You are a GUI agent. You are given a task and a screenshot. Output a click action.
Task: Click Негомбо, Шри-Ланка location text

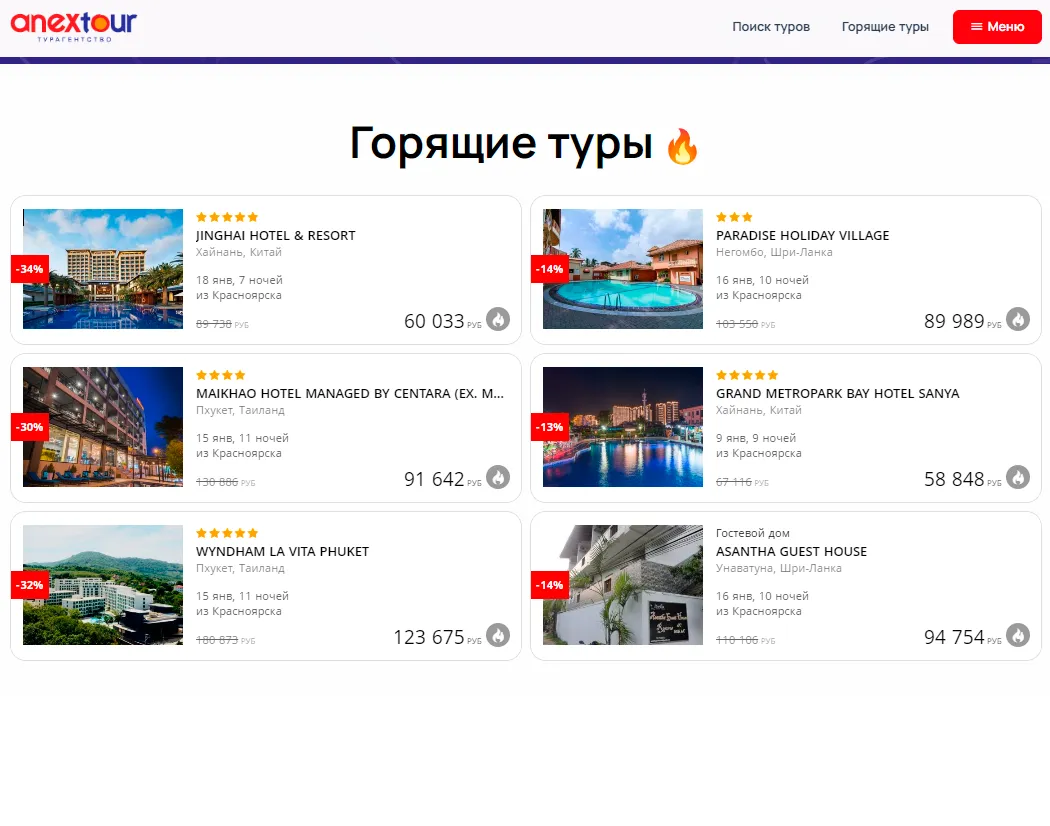[x=774, y=253]
